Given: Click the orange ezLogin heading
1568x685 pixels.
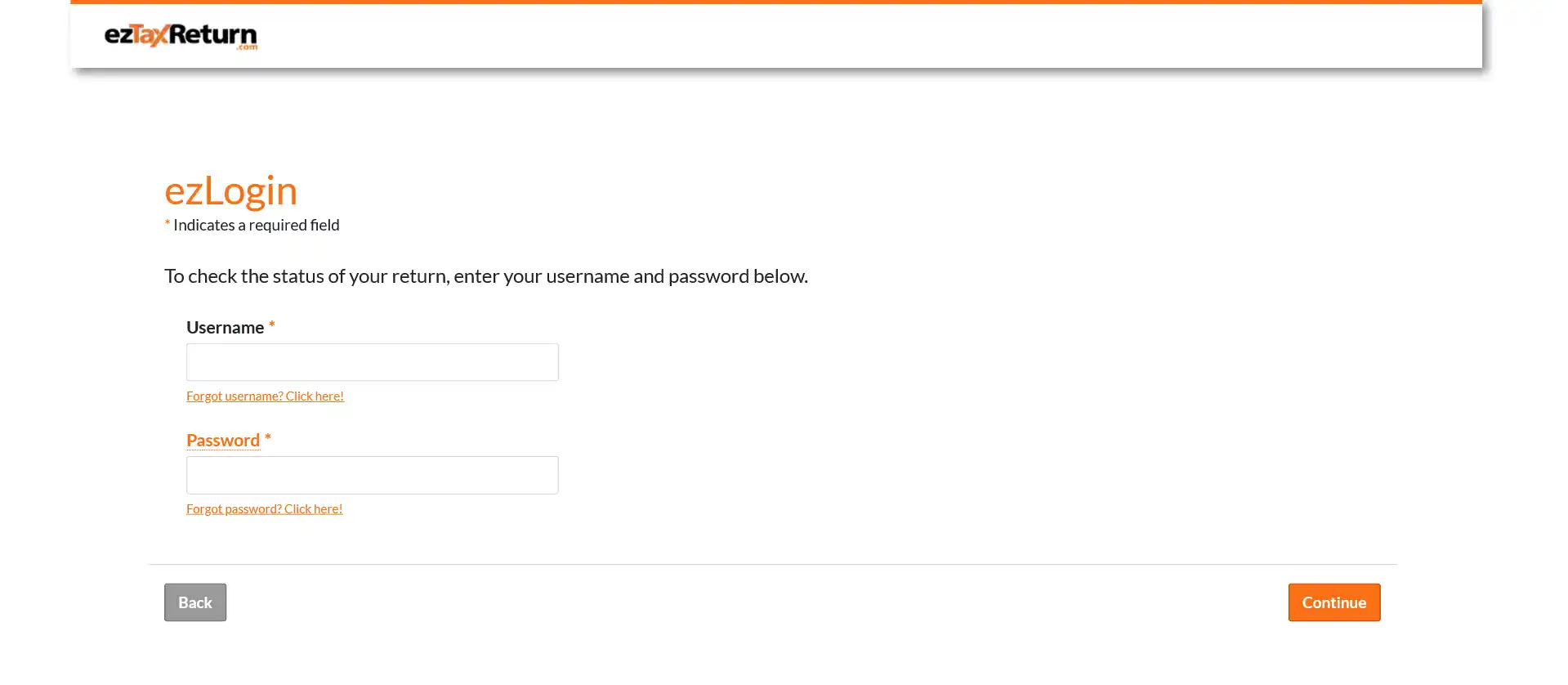Looking at the screenshot, I should click(x=230, y=190).
